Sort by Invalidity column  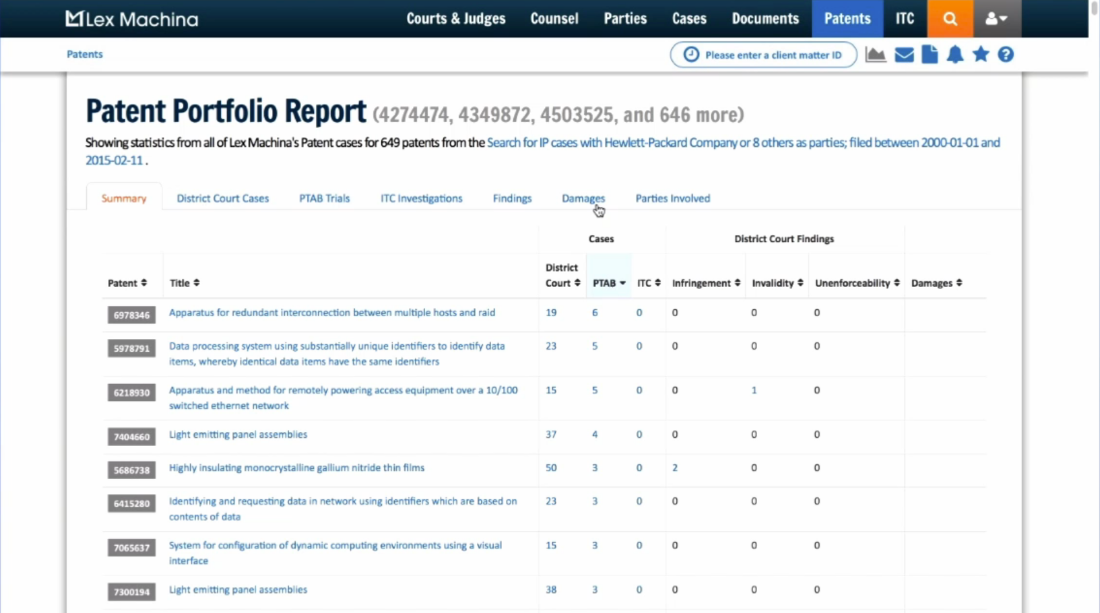(777, 283)
